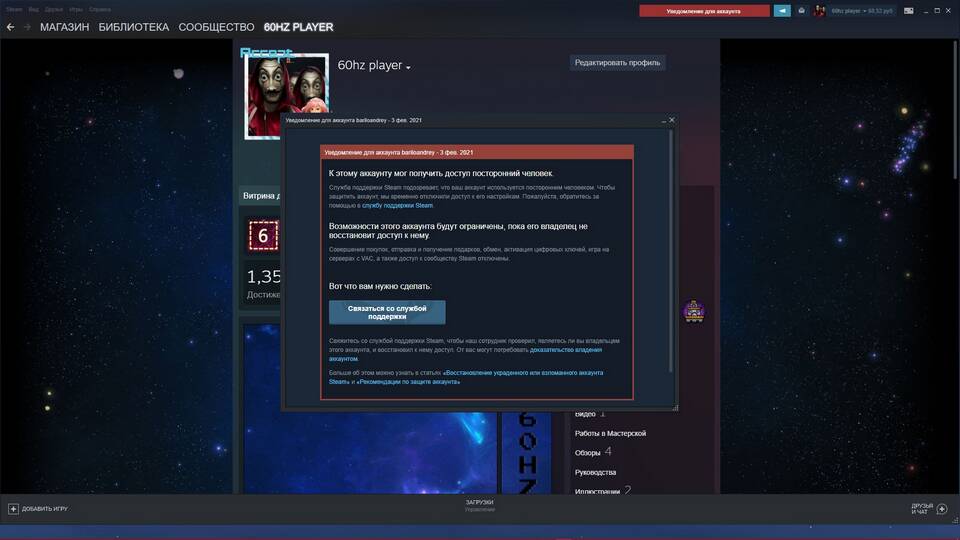960x540 pixels.
Task: Open Руководства profile link
Action: coord(595,473)
